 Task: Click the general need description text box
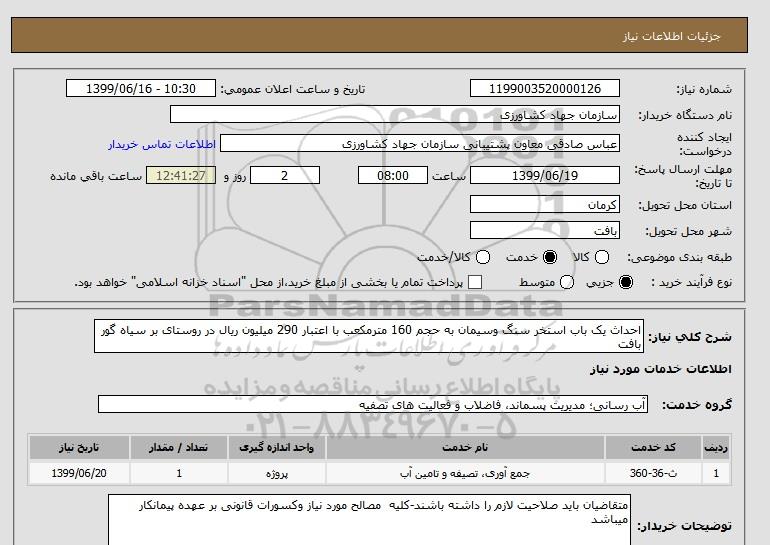pos(369,336)
